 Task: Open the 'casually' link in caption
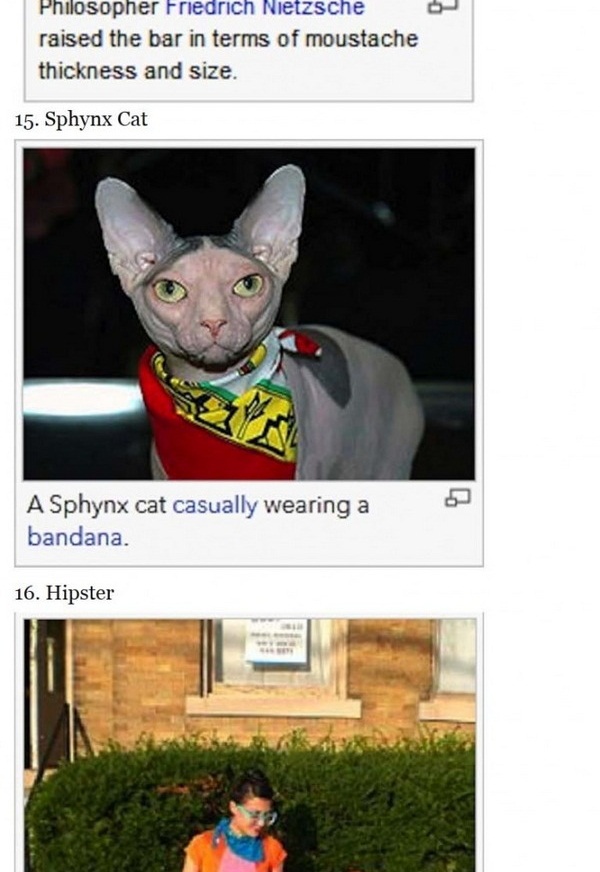(x=215, y=506)
